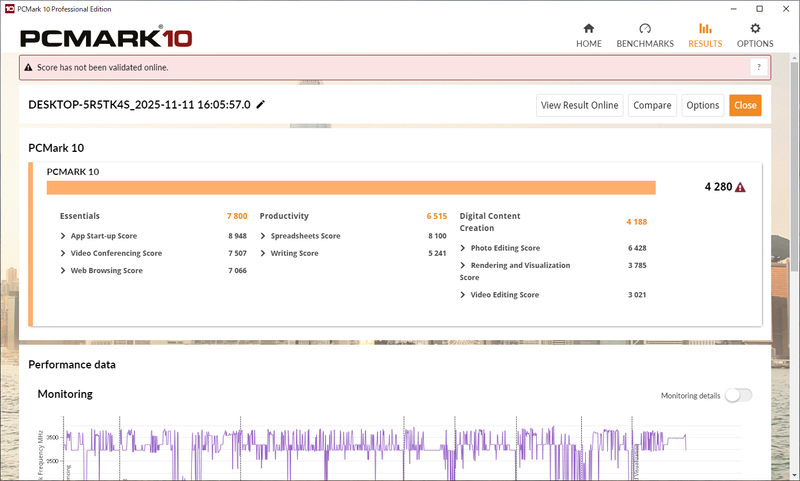800x481 pixels.
Task: Go to RESULTS menu label
Action: pyautogui.click(x=705, y=44)
